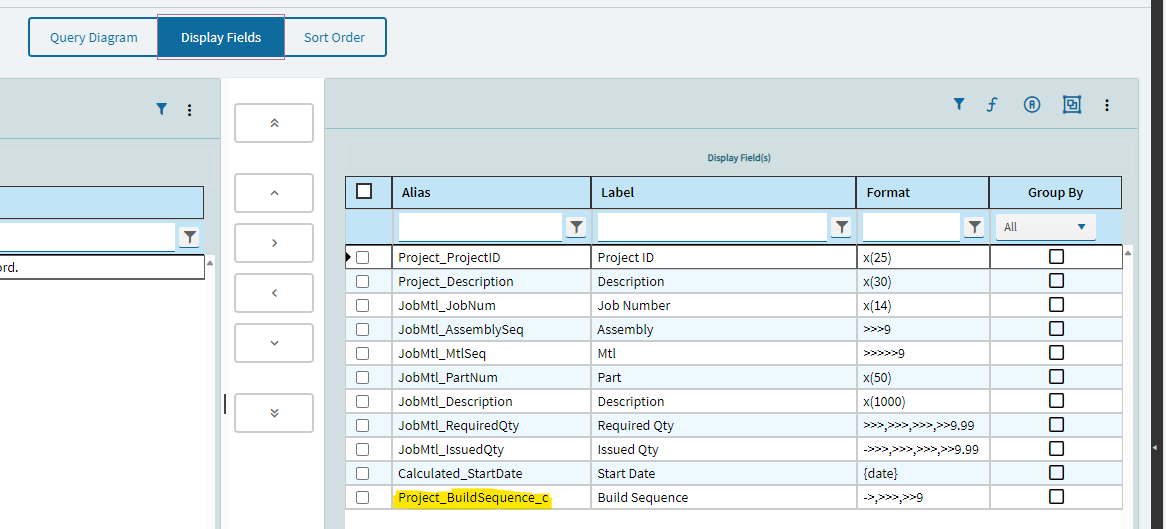Check the row checkbox for Calculated_StartDate

point(362,473)
